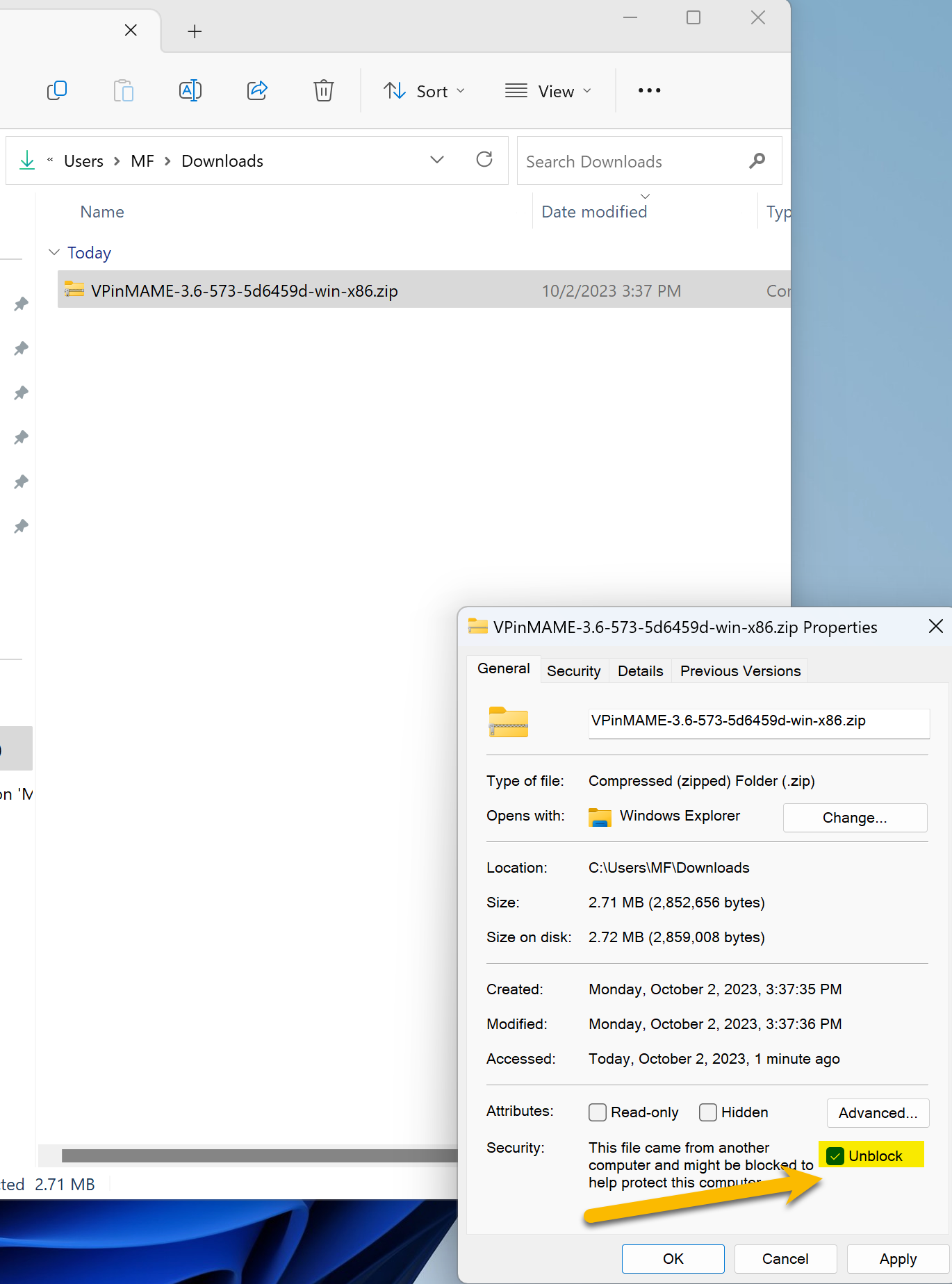
Task: Add a new Explorer tab
Action: [x=195, y=31]
